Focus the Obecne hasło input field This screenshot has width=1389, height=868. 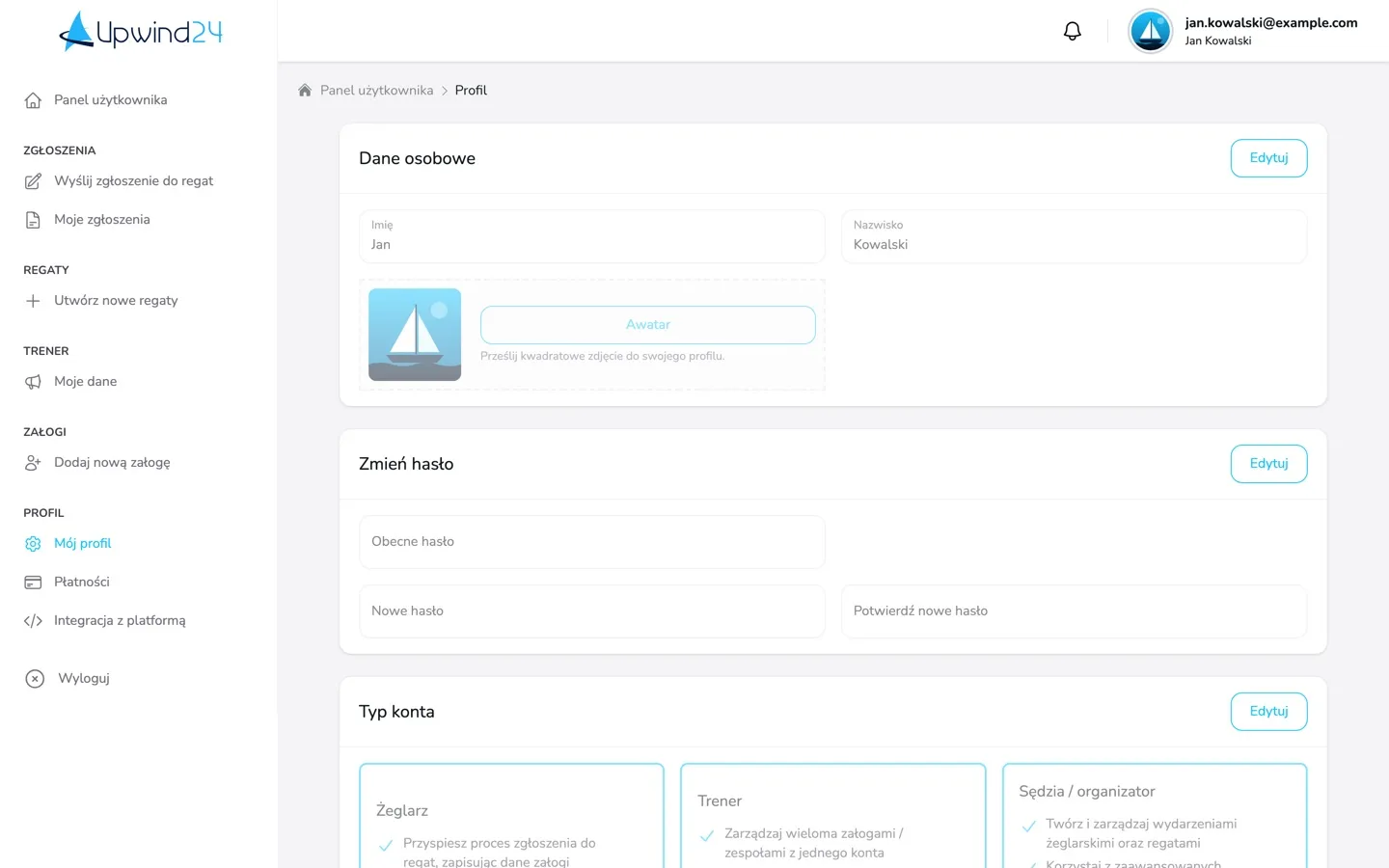[x=592, y=542]
